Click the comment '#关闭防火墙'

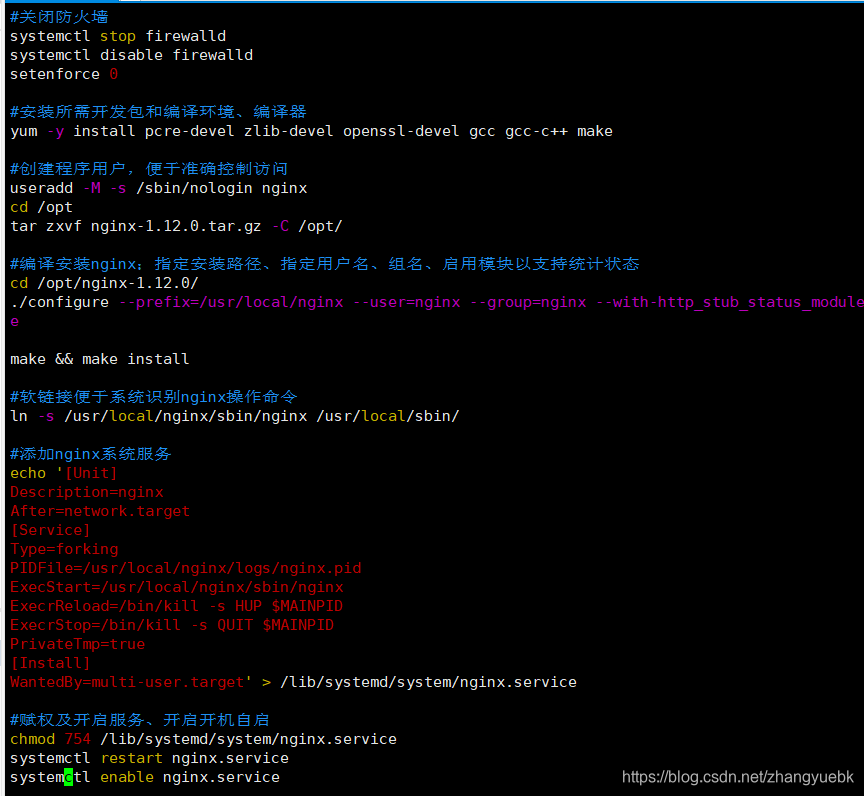point(59,17)
